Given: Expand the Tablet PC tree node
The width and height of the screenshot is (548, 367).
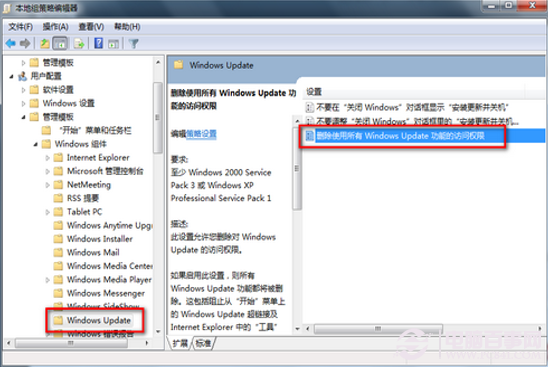Looking at the screenshot, I should pyautogui.click(x=48, y=212).
